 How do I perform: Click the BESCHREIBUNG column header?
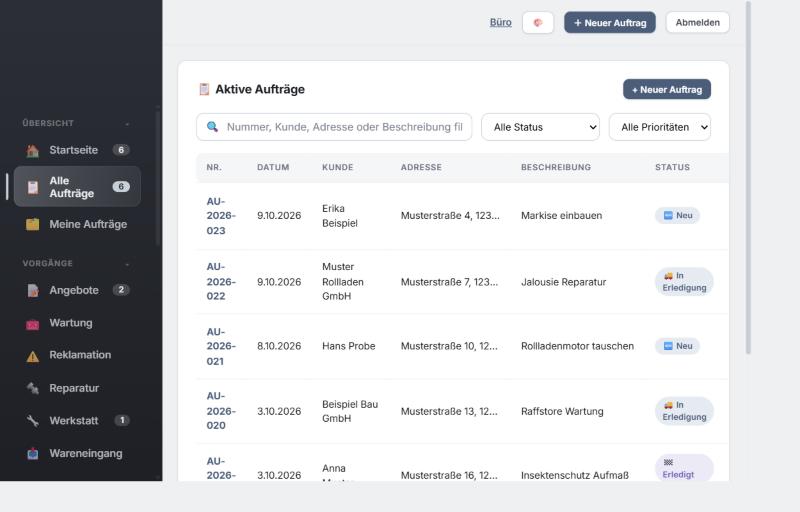(556, 167)
